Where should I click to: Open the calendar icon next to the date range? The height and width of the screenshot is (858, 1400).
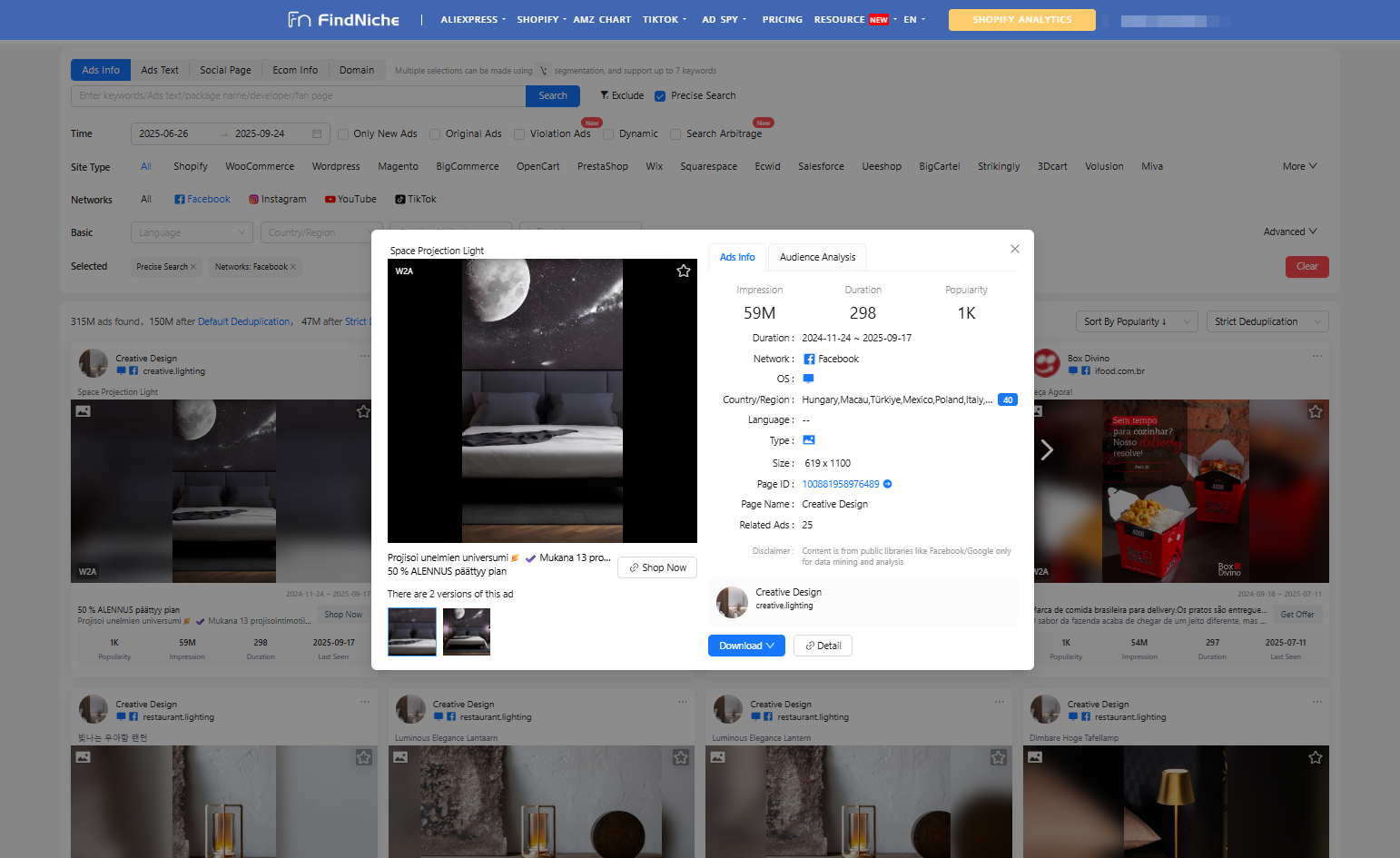click(x=315, y=133)
